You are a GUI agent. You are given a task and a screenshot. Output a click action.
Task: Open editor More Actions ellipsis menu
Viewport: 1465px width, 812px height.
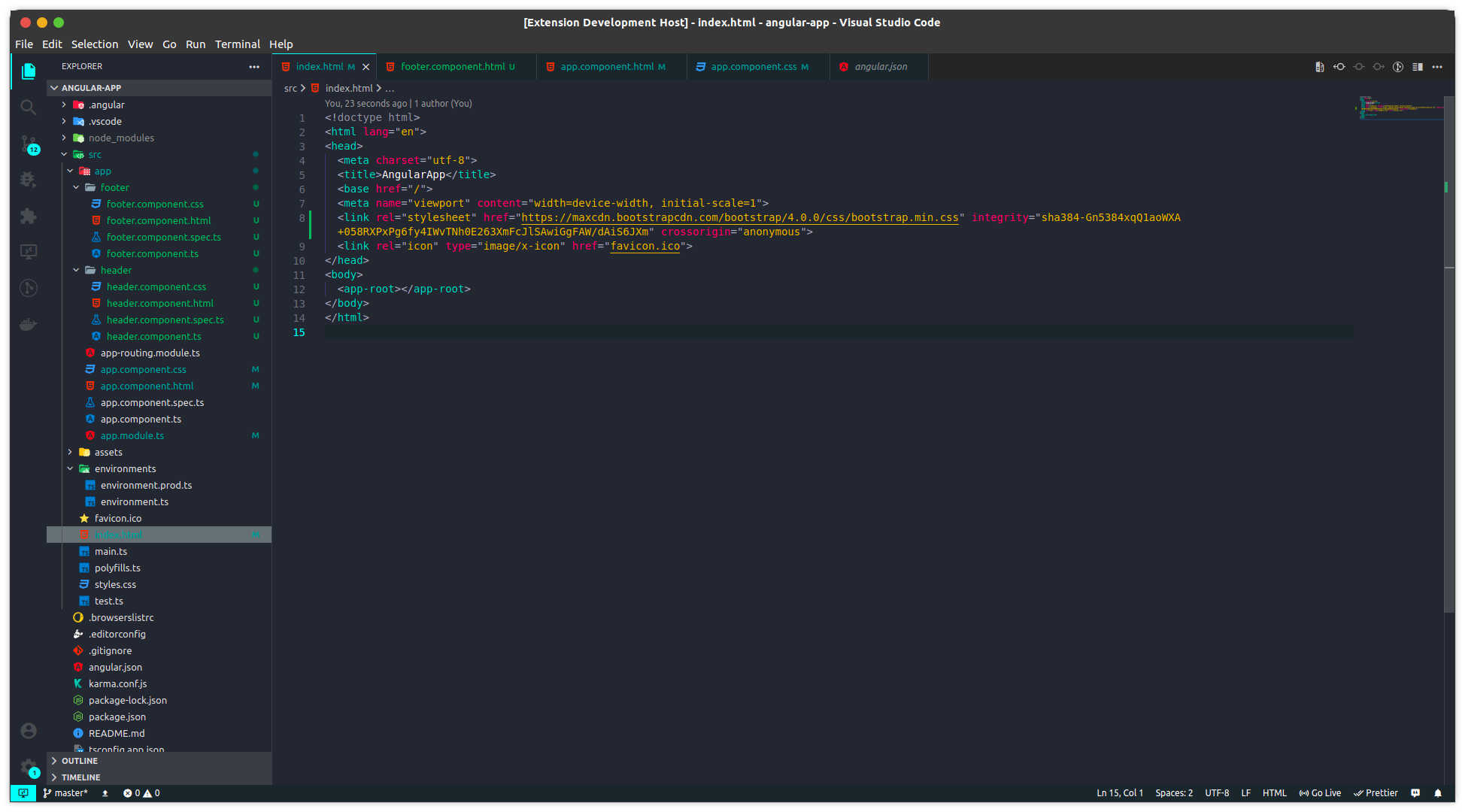pyautogui.click(x=1437, y=67)
